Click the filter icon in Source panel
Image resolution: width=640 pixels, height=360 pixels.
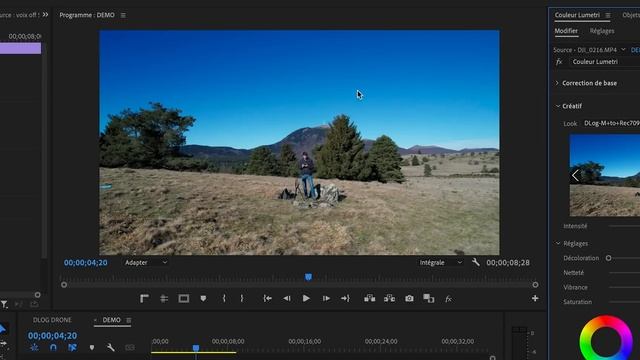(x=4, y=304)
